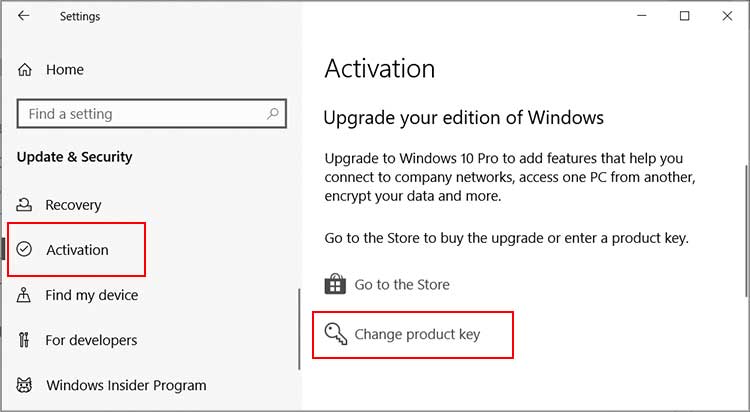Maximize the Settings window

(685, 16)
